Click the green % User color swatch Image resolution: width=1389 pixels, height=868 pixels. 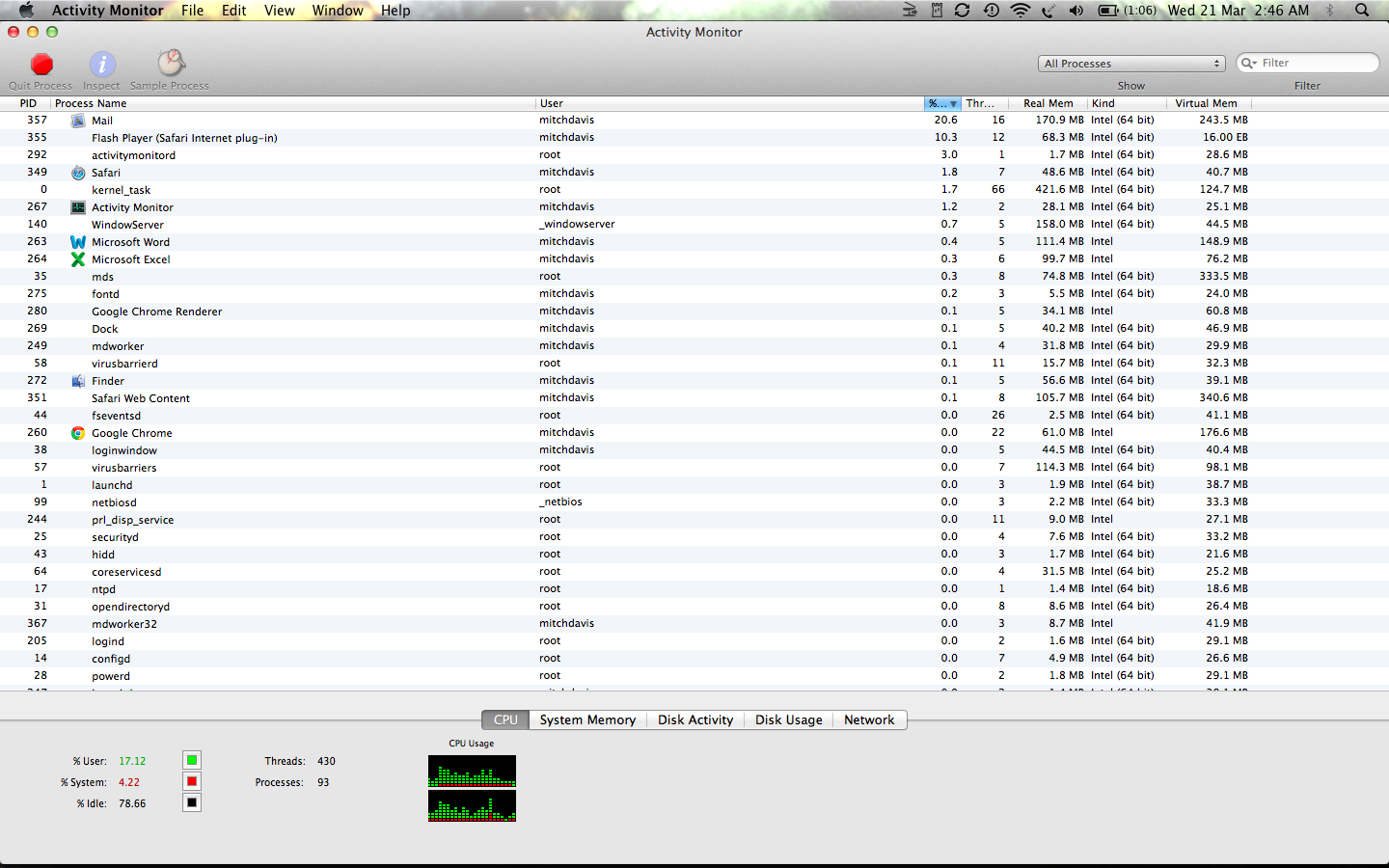pyautogui.click(x=192, y=760)
